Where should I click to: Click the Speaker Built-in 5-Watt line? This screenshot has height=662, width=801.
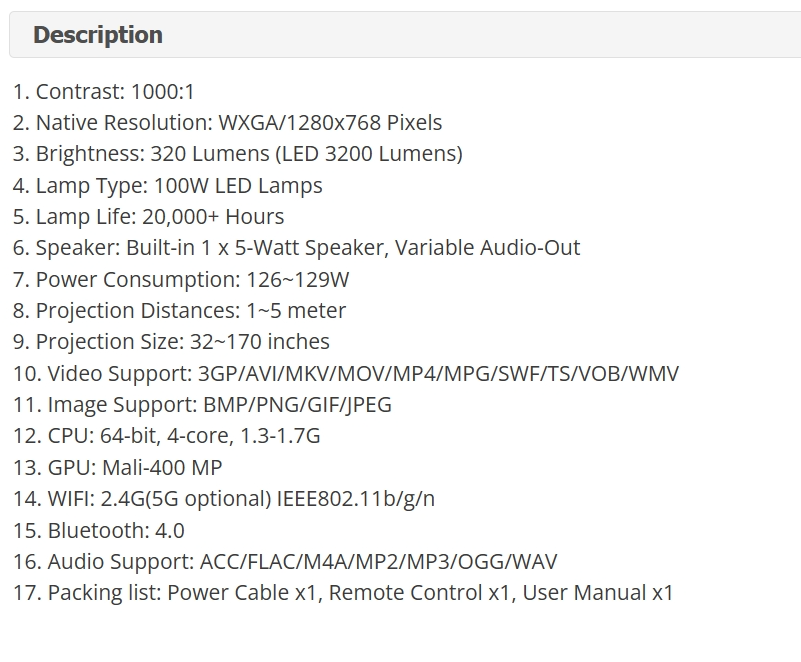coord(296,248)
